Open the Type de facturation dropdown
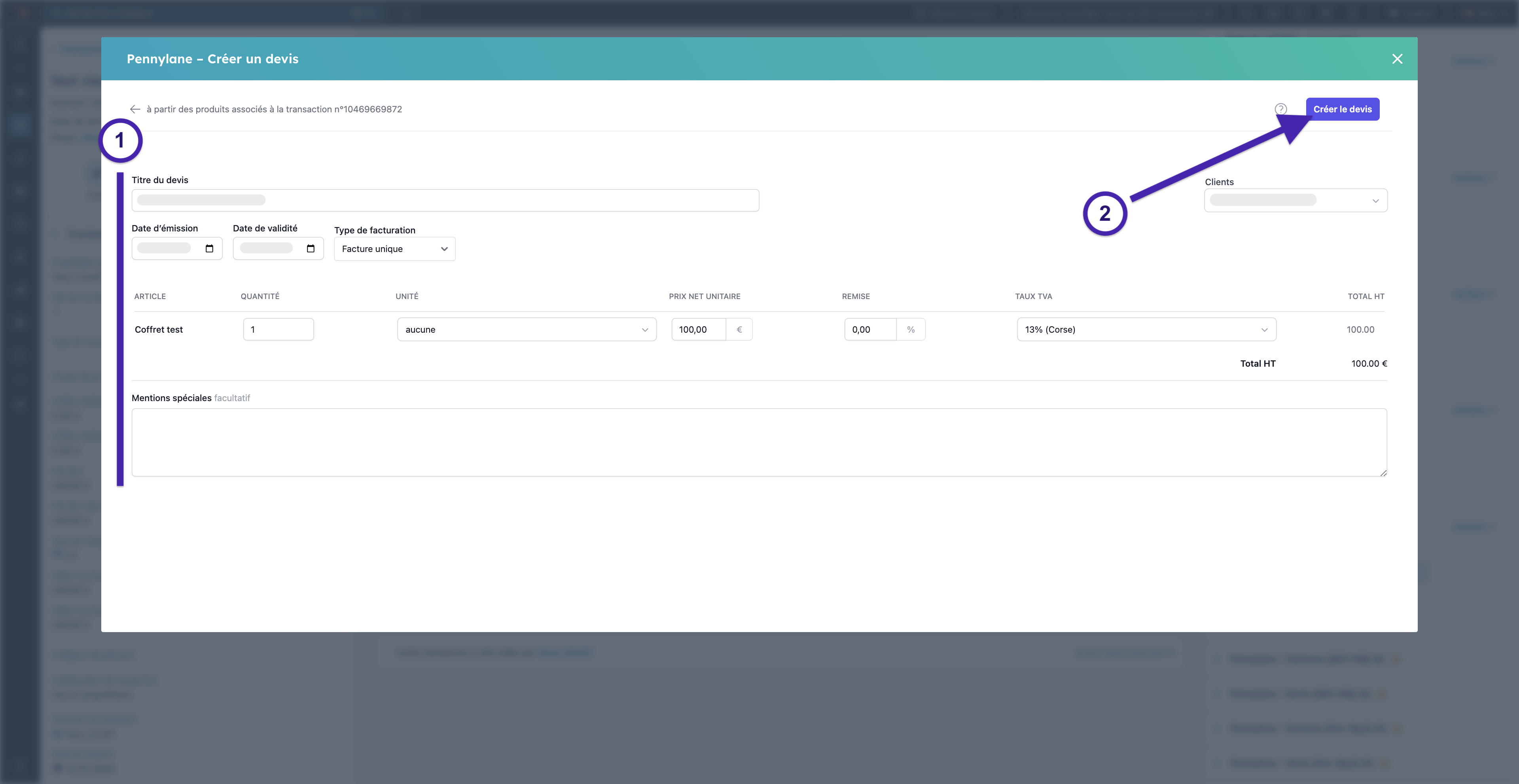The width and height of the screenshot is (1519, 784). [x=394, y=249]
